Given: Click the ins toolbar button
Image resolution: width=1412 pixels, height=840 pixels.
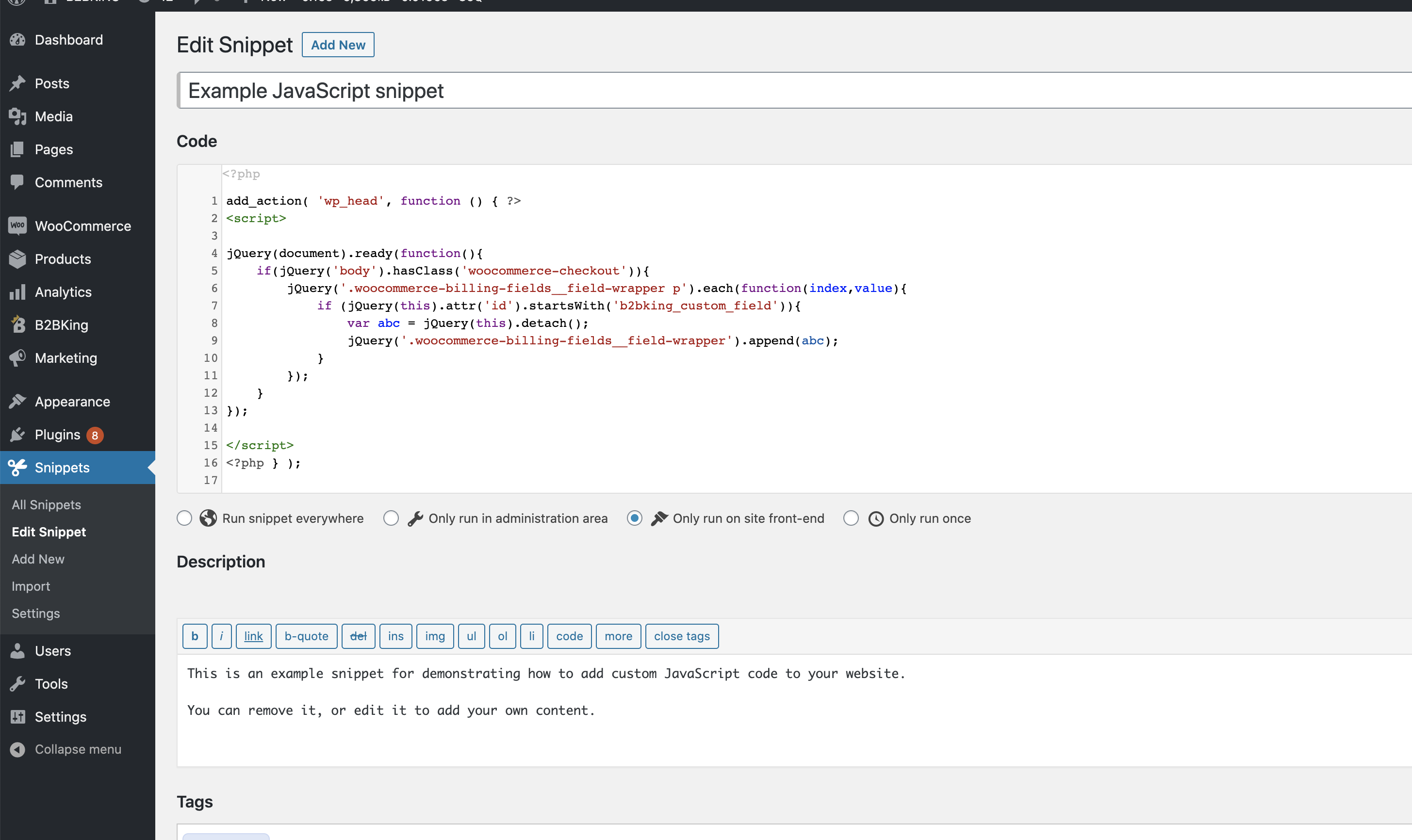Looking at the screenshot, I should [396, 636].
